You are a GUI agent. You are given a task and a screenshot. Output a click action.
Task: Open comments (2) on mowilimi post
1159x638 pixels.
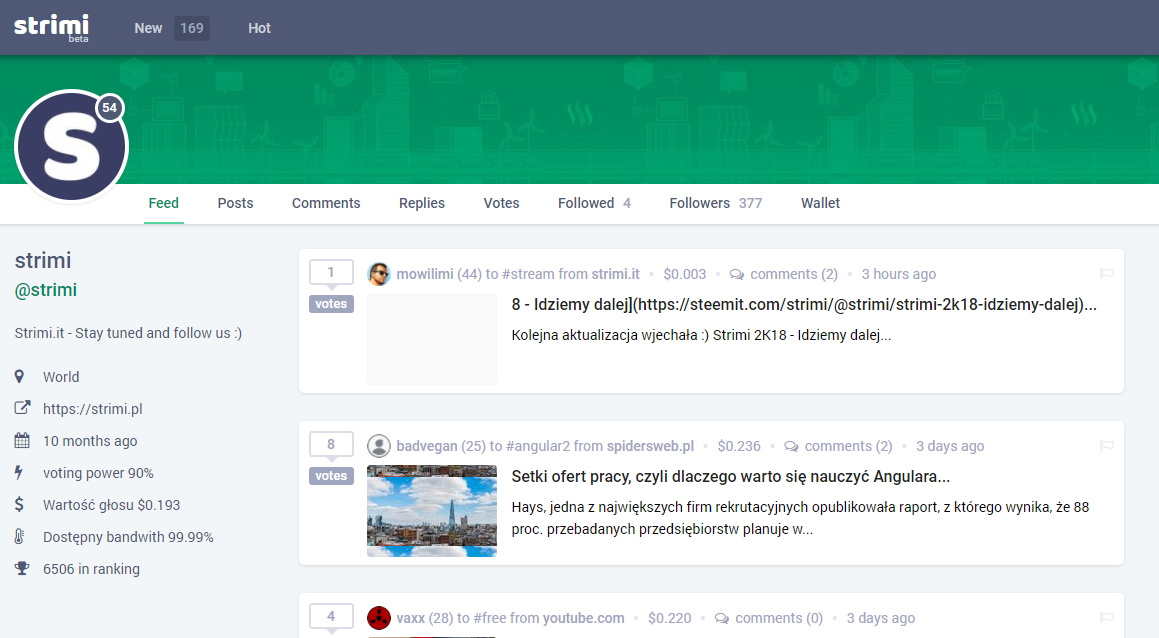click(x=794, y=274)
